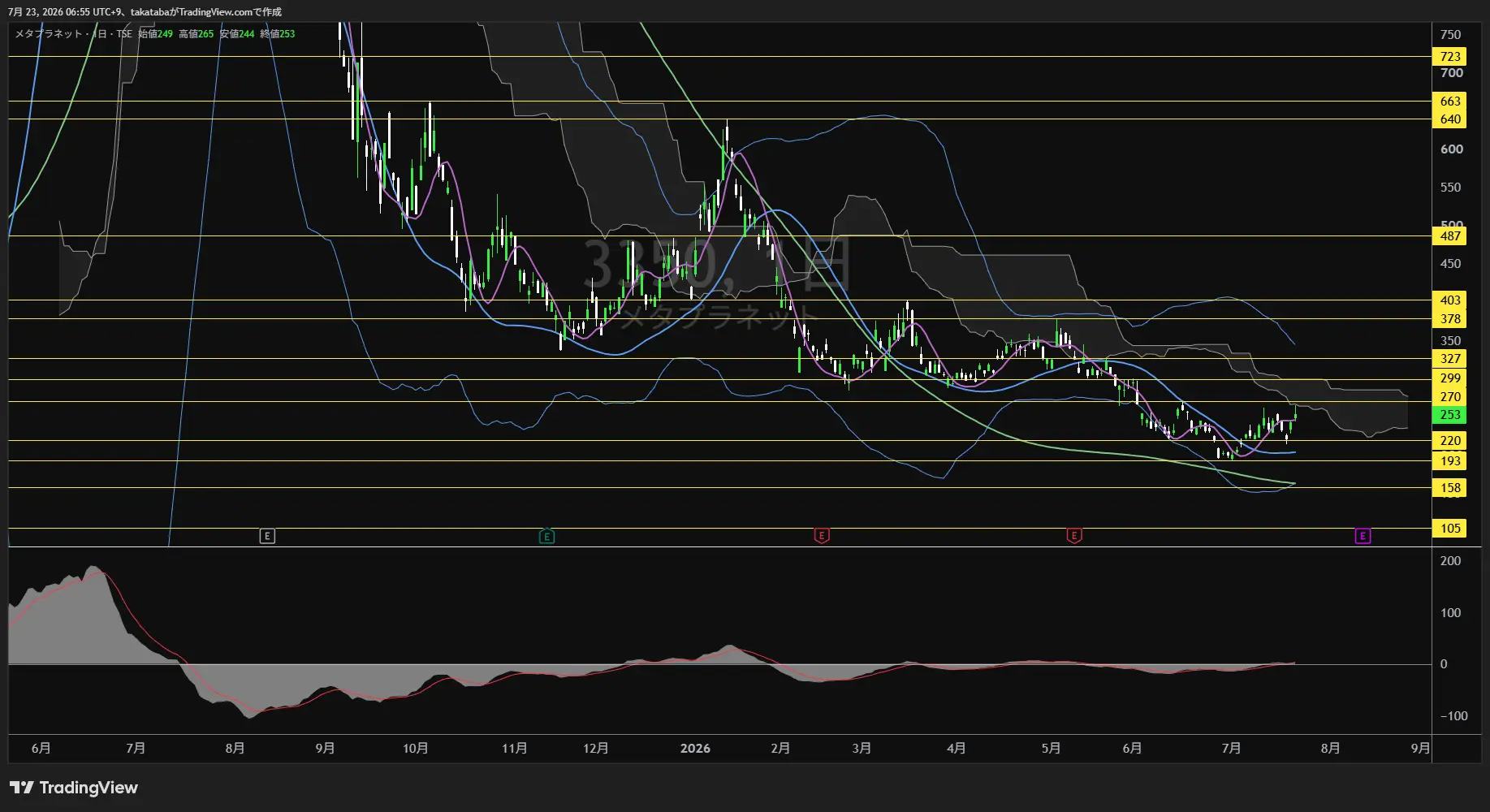
Task: Click the TradingView logo
Action: 74,788
